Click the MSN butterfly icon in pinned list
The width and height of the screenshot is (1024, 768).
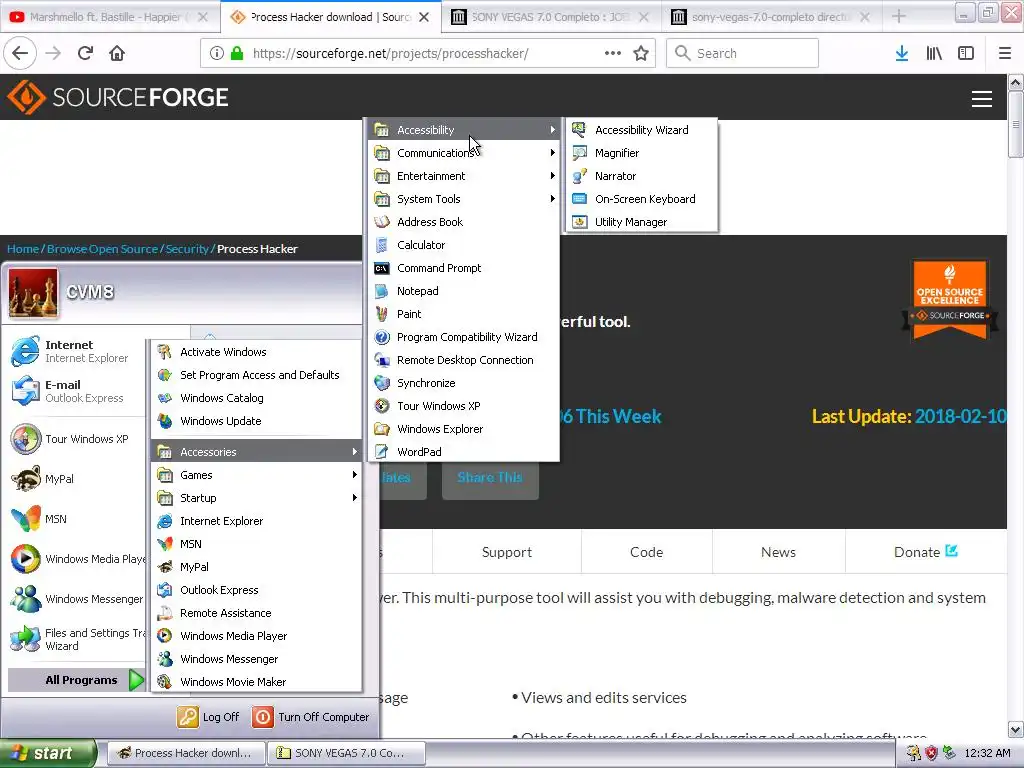click(x=25, y=519)
